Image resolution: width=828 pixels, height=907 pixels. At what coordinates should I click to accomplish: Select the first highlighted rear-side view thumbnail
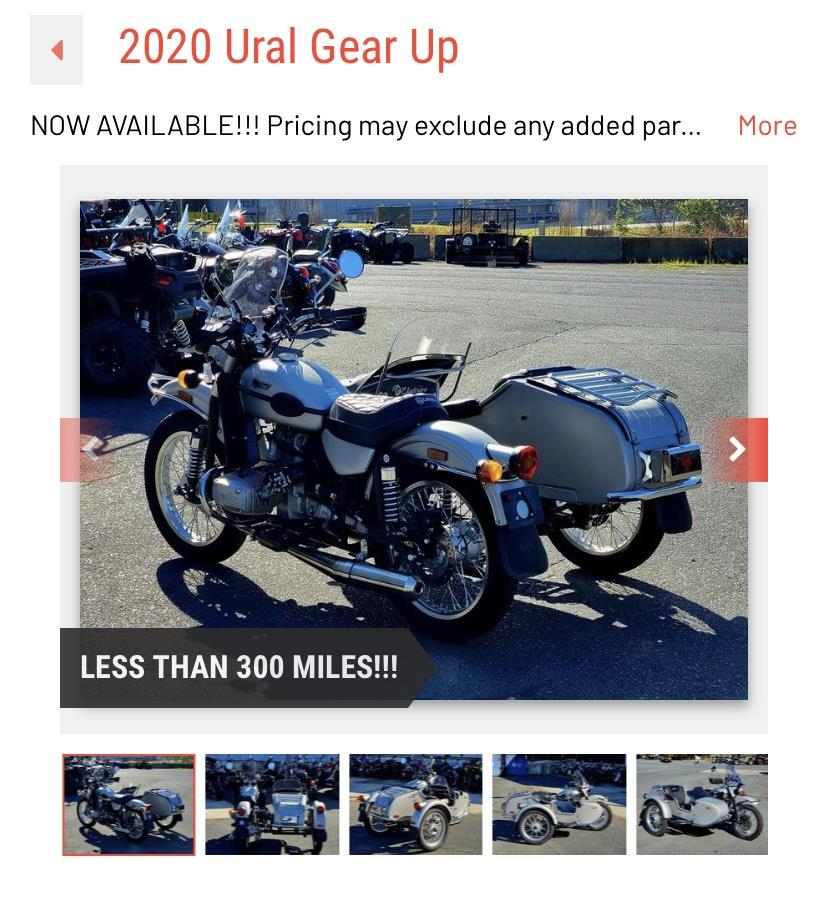[x=128, y=804]
